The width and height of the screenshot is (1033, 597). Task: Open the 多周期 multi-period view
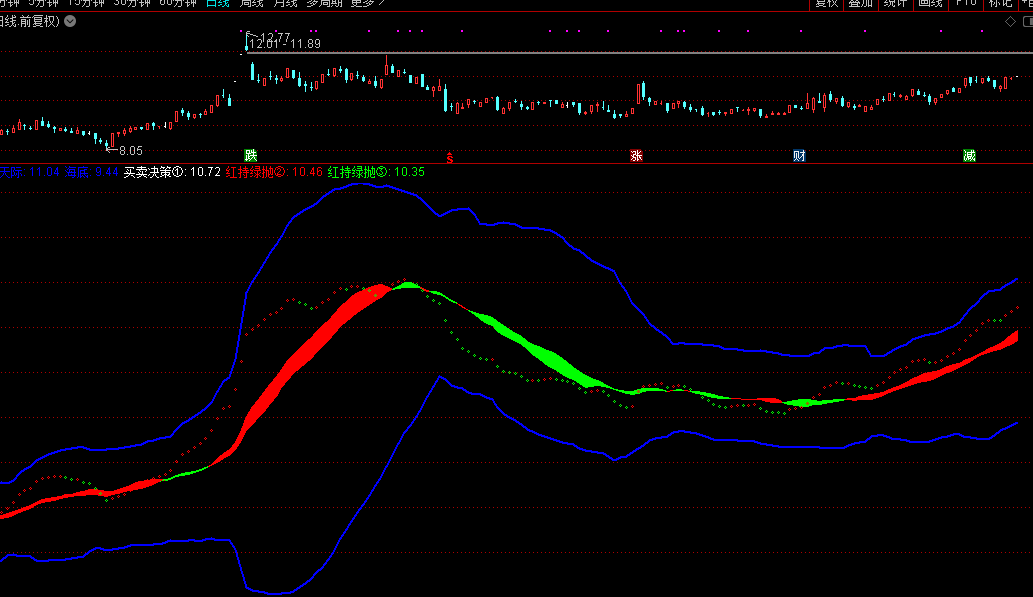[324, 3]
